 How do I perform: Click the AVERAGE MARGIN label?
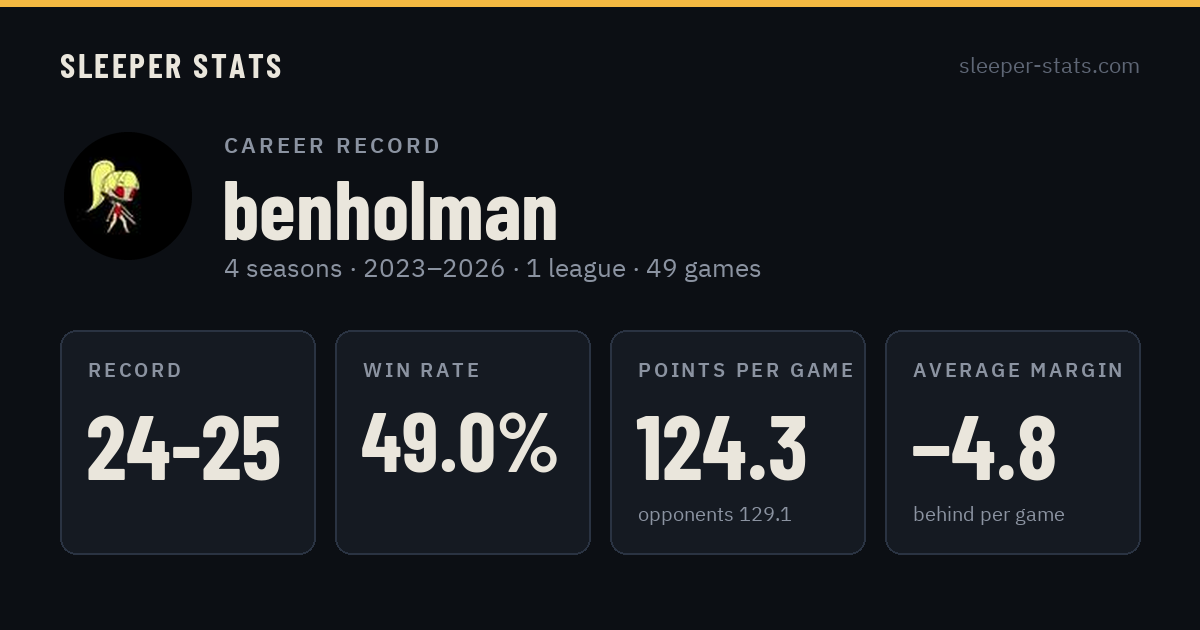(1018, 371)
